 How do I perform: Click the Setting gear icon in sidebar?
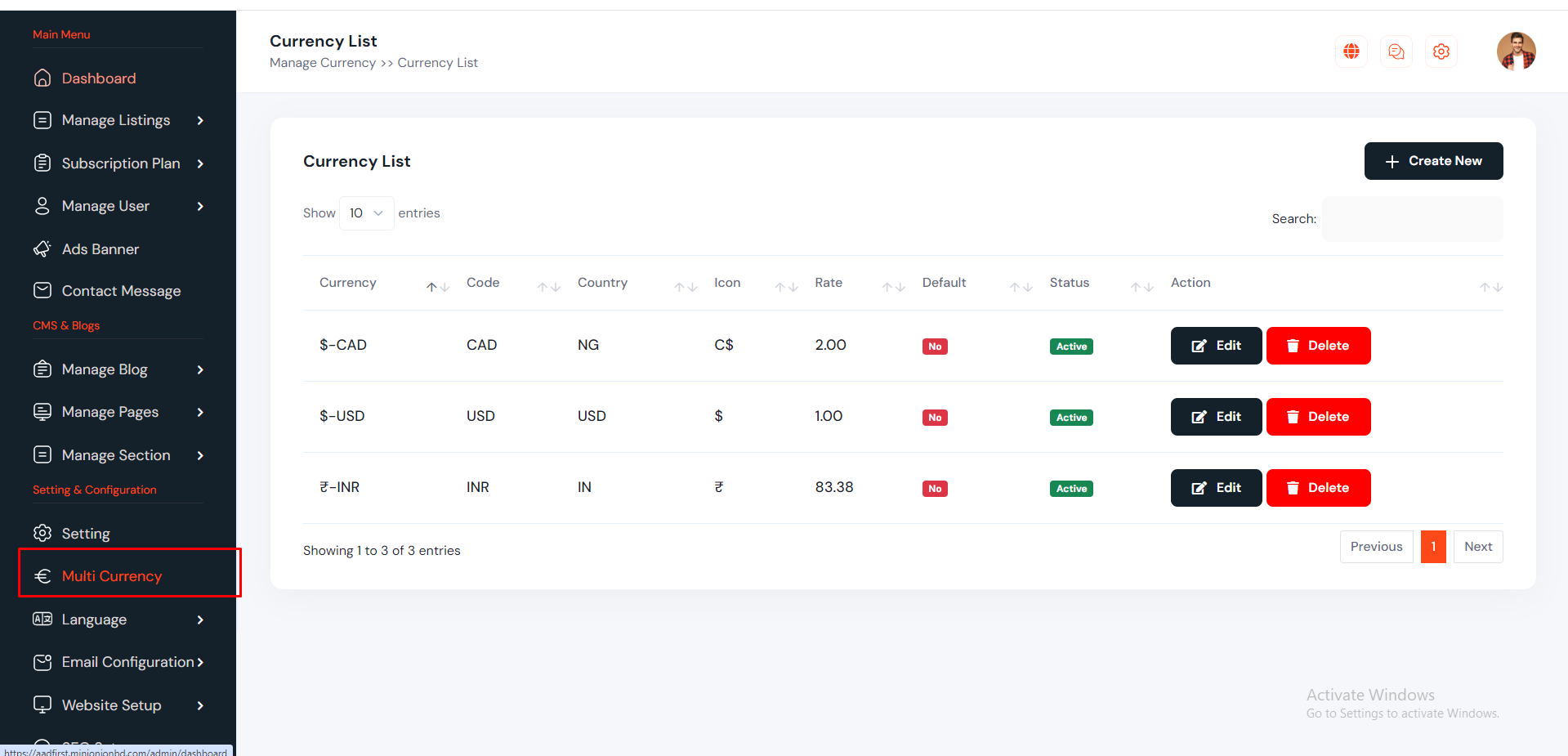(x=42, y=534)
